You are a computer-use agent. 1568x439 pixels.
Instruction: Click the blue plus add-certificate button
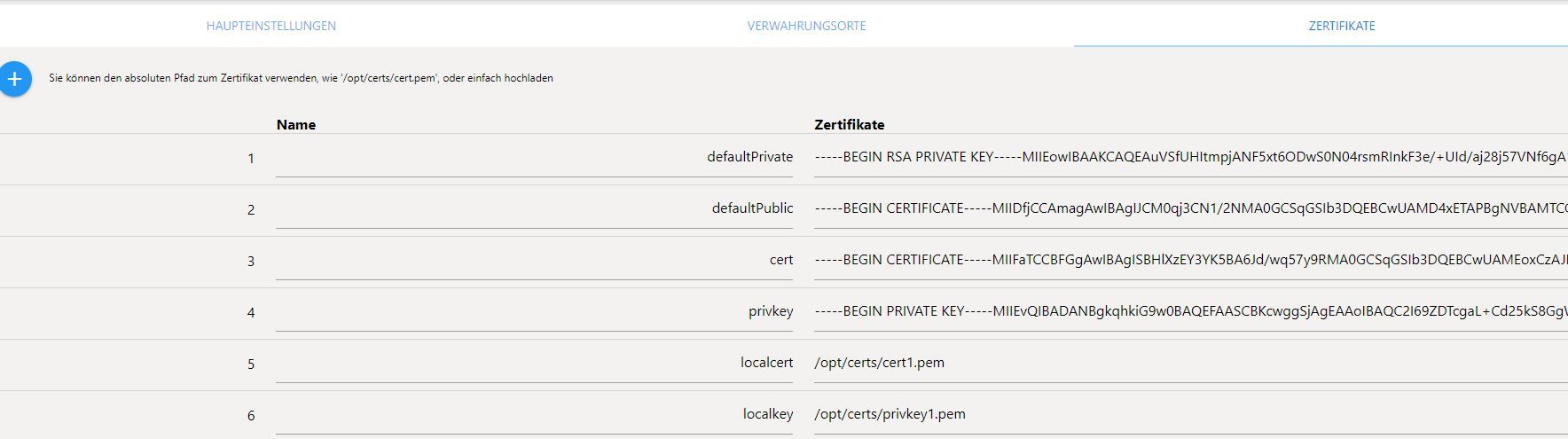pyautogui.click(x=15, y=79)
